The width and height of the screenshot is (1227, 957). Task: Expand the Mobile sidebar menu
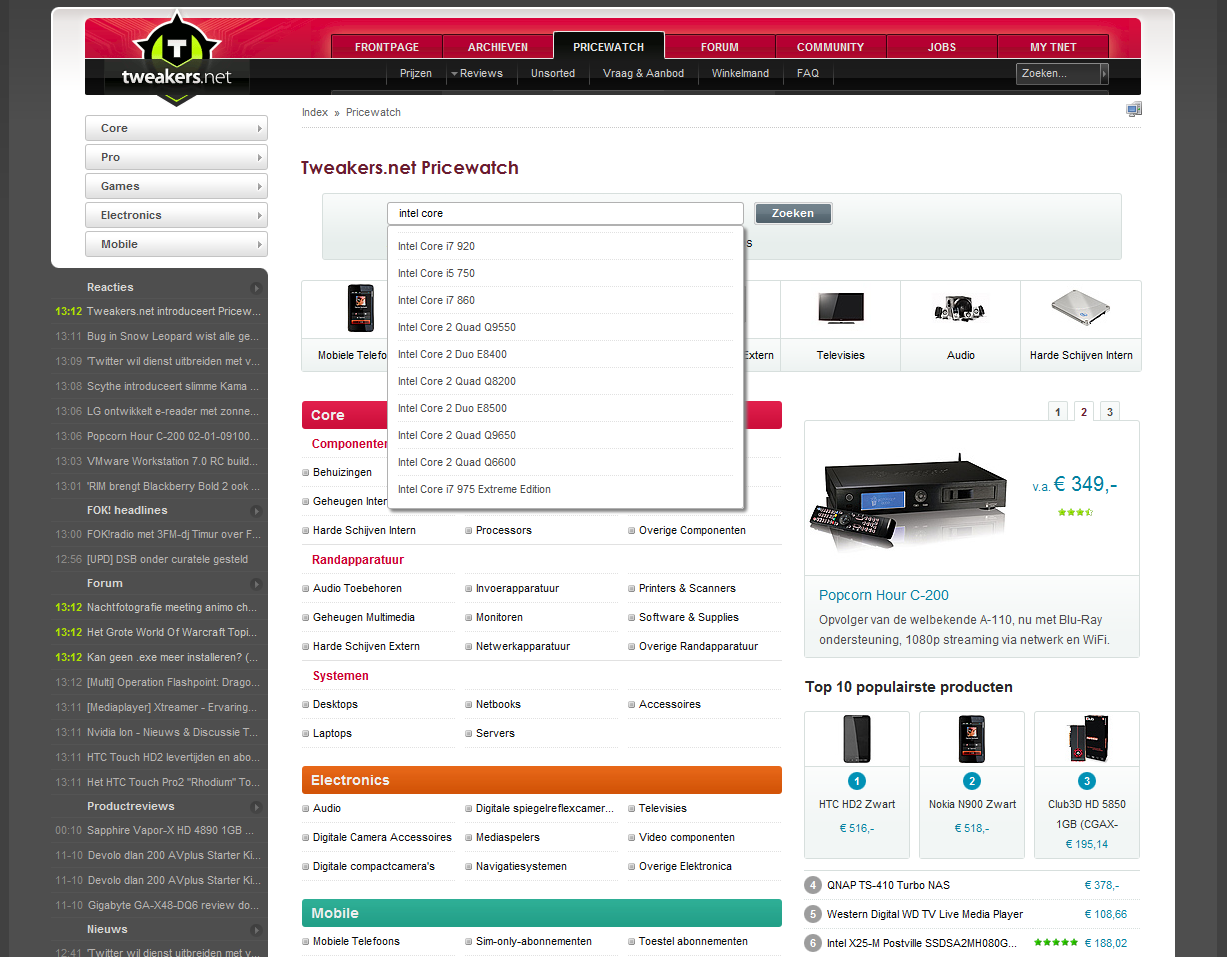point(176,244)
